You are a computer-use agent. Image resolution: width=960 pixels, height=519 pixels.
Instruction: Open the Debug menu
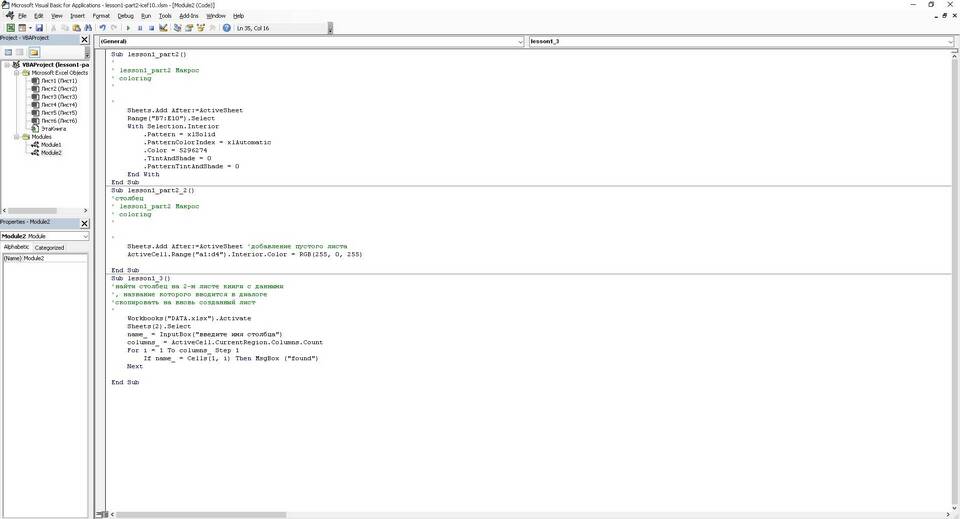(x=125, y=16)
